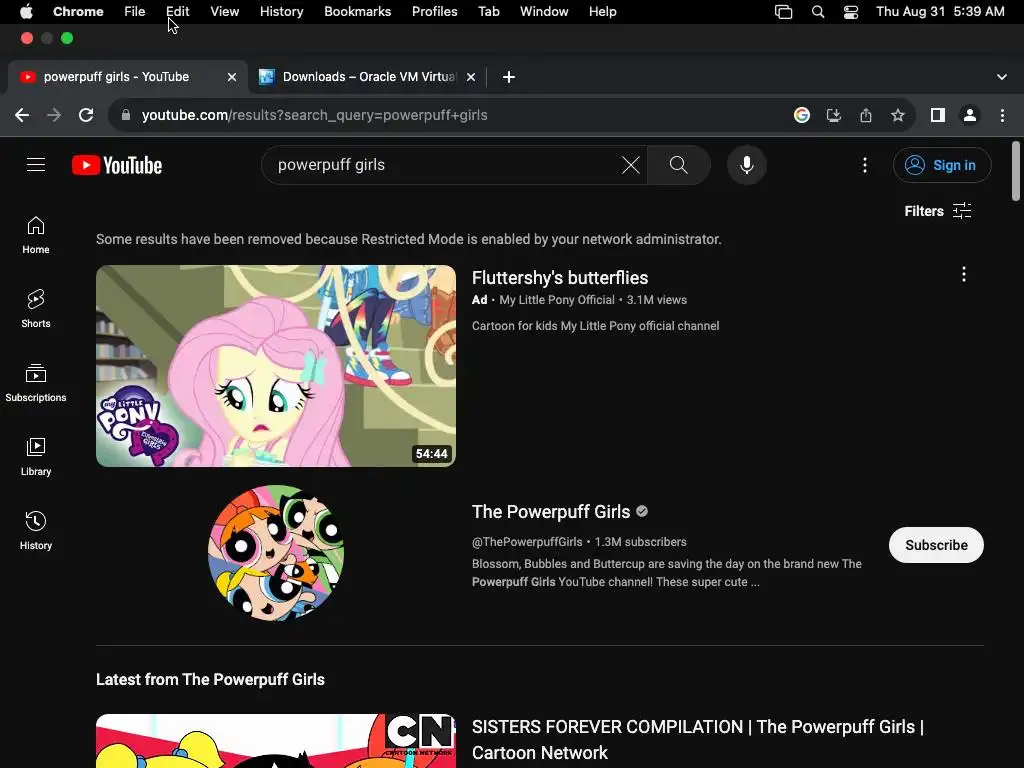Open Subscriptions in the sidebar
The width and height of the screenshot is (1024, 768).
[x=36, y=383]
